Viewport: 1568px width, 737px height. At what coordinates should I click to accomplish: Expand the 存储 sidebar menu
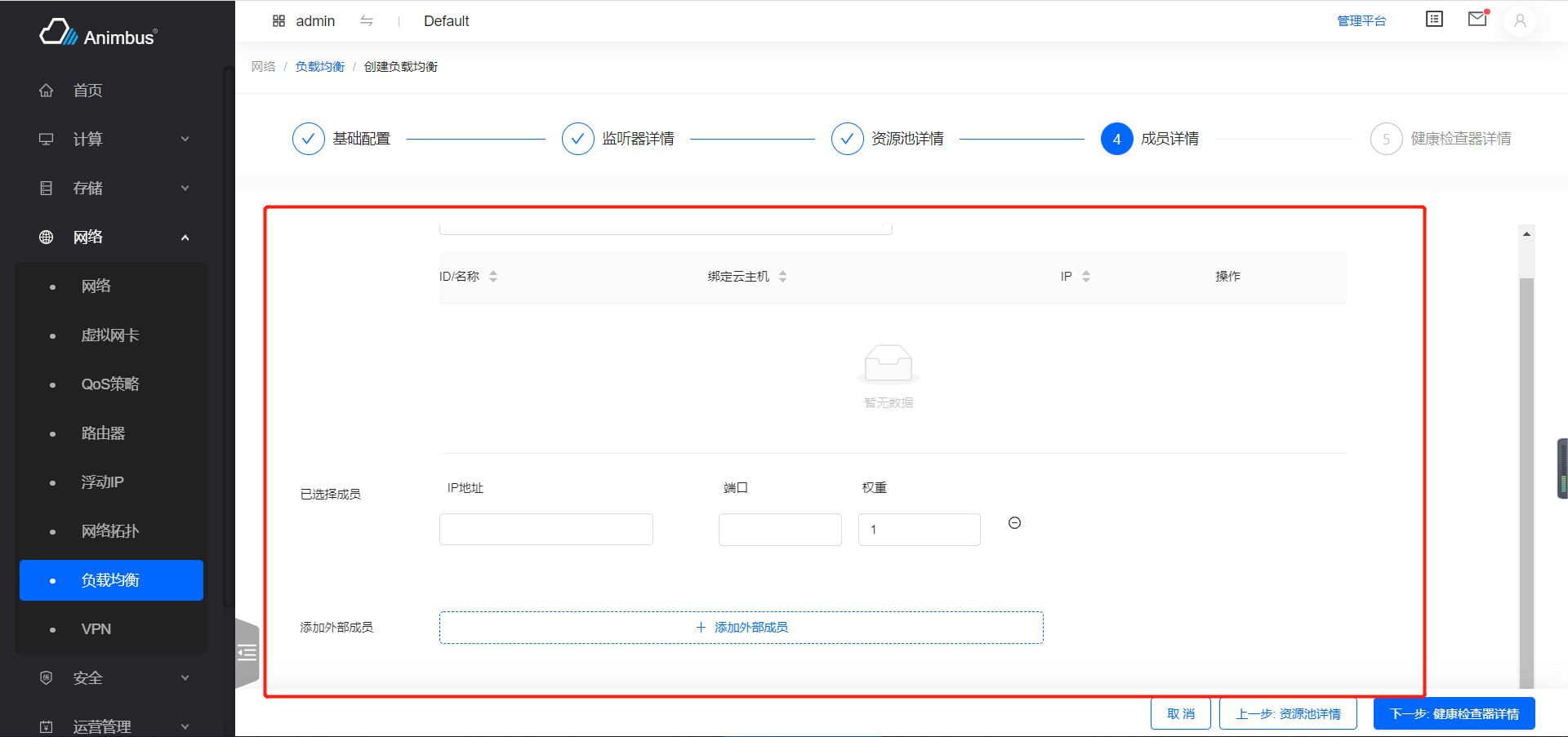tap(114, 189)
